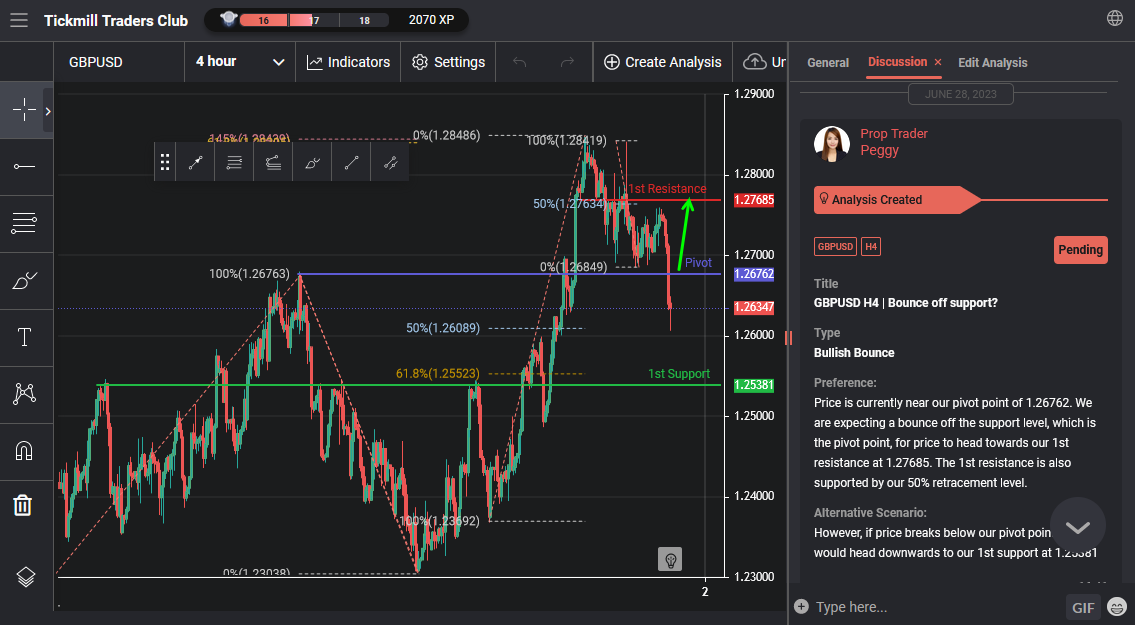Click the "Pivot" chart label
The width and height of the screenshot is (1135, 625).
pyautogui.click(x=698, y=263)
